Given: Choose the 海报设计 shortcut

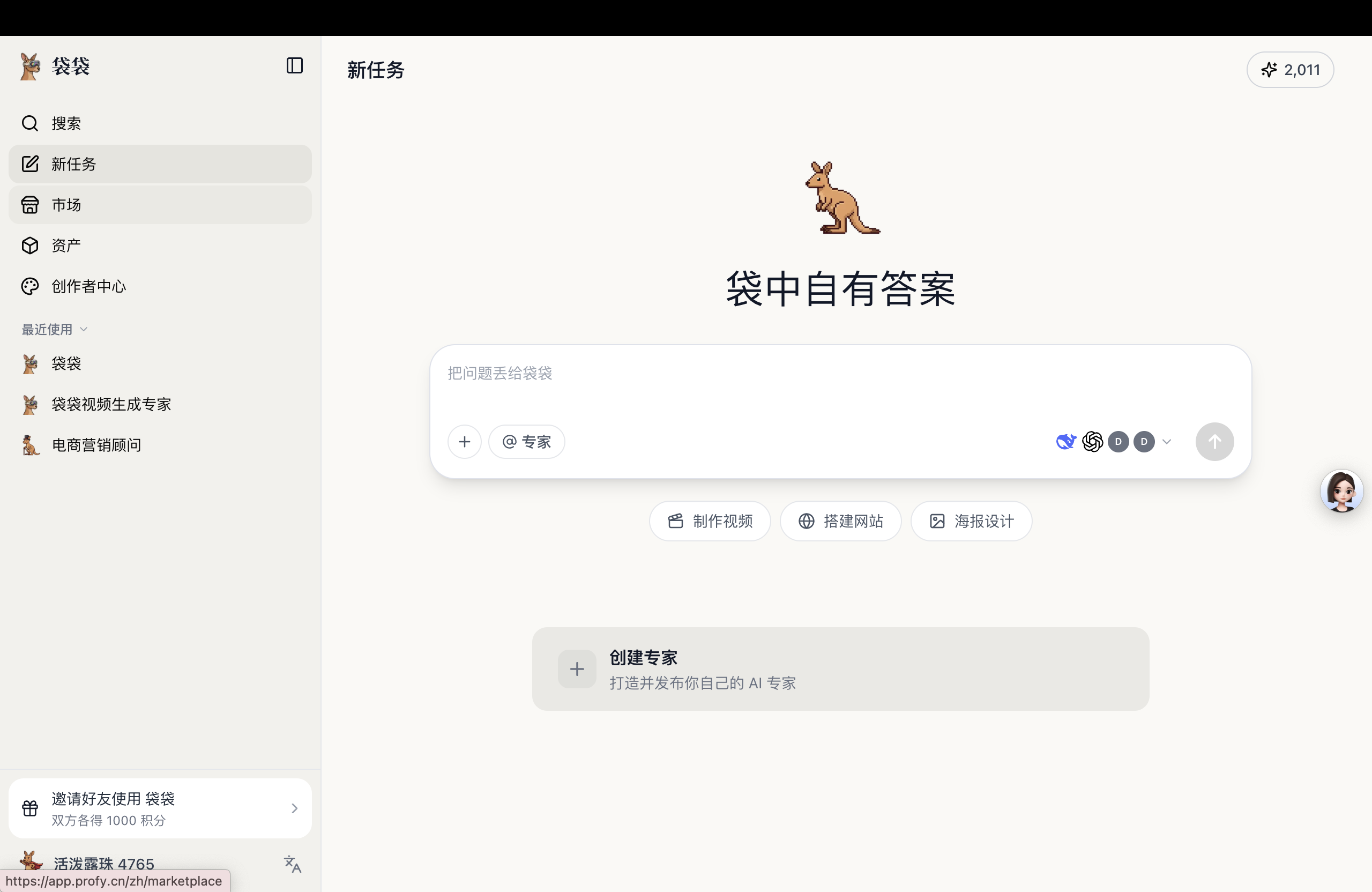Looking at the screenshot, I should (x=971, y=521).
